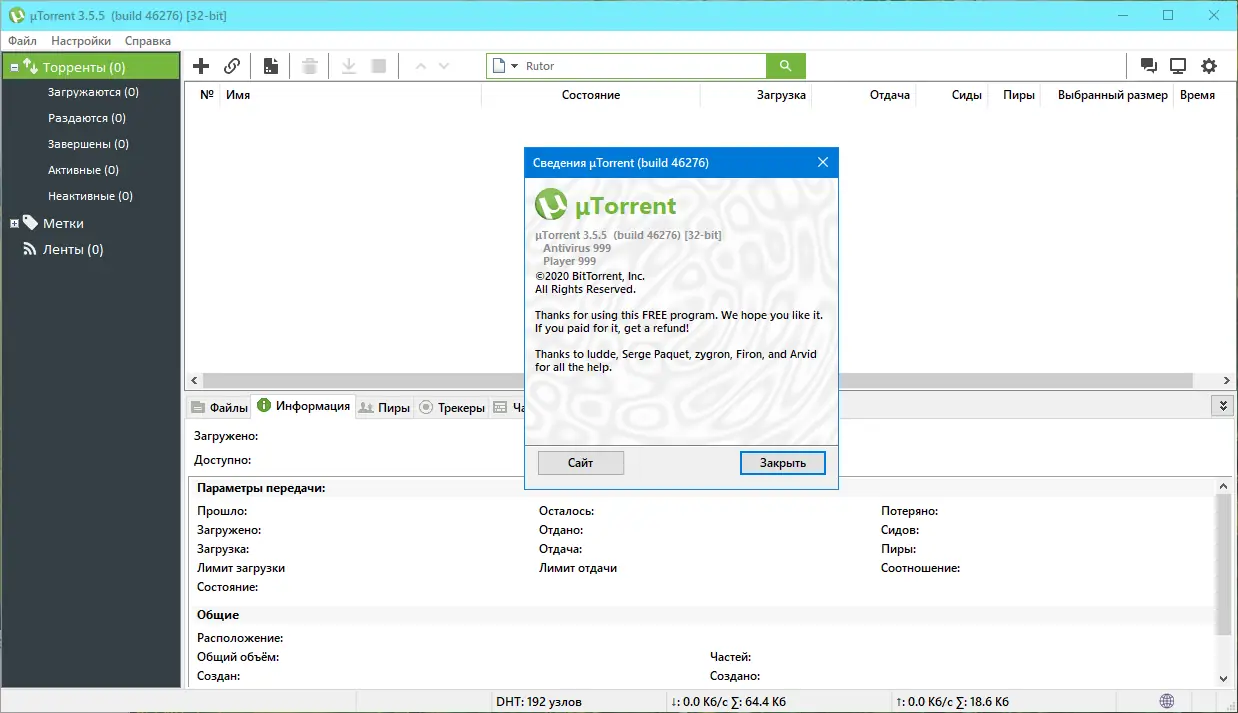
Task: Click the Create New Torrent icon
Action: tap(271, 66)
